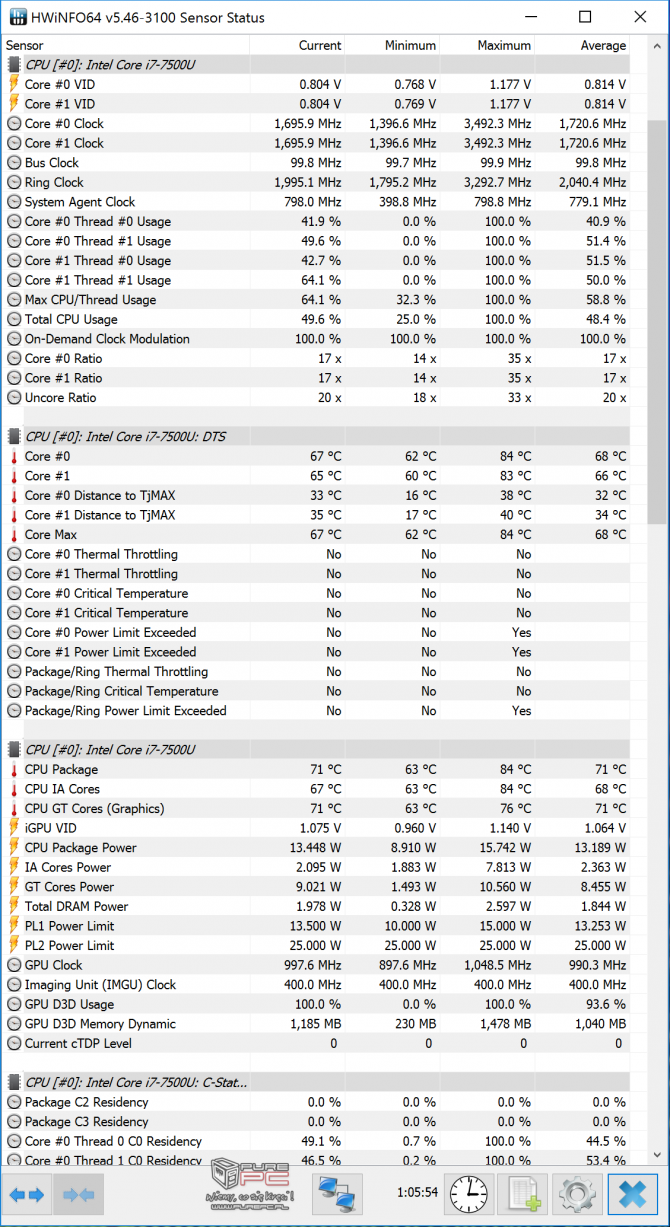
Task: Click the icon beside Total CPU Usage
Action: click(14, 319)
